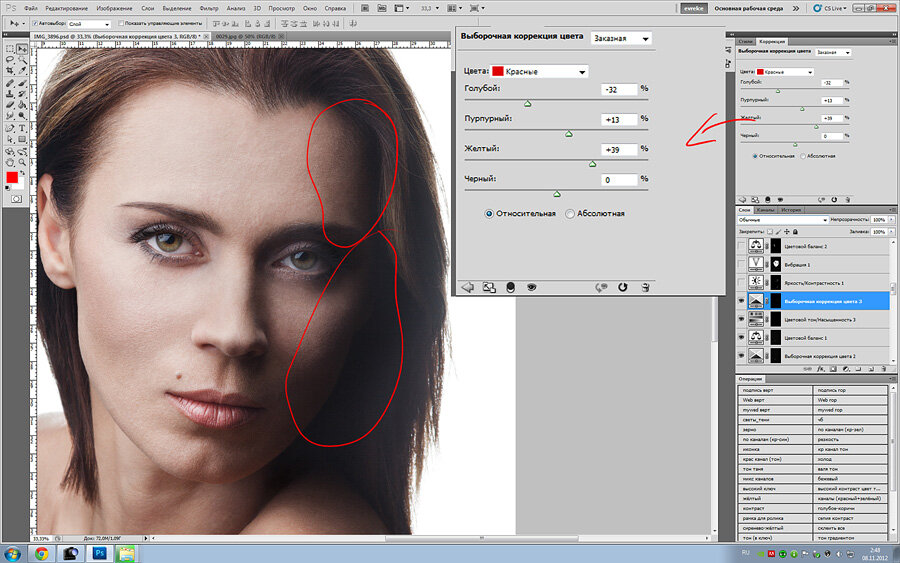This screenshot has height=563, width=900.
Task: Click the reset arrow in the large correction panel
Action: 622,286
